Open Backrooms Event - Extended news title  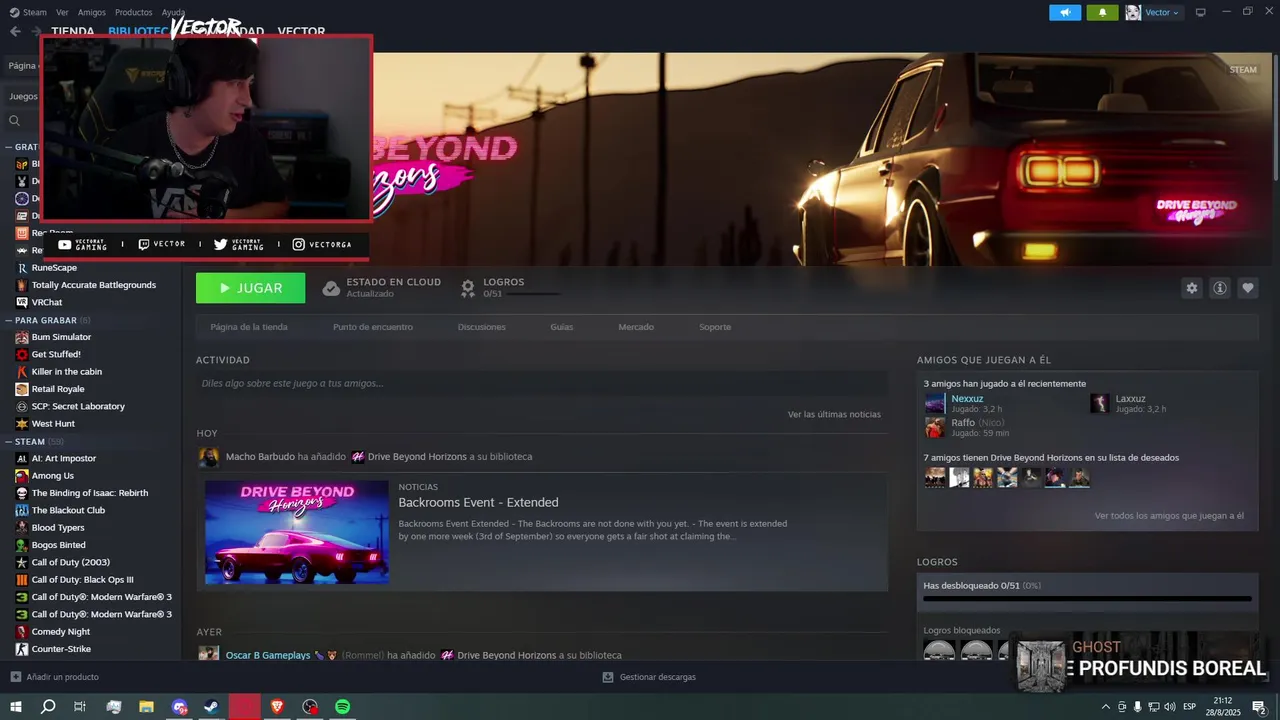478,502
